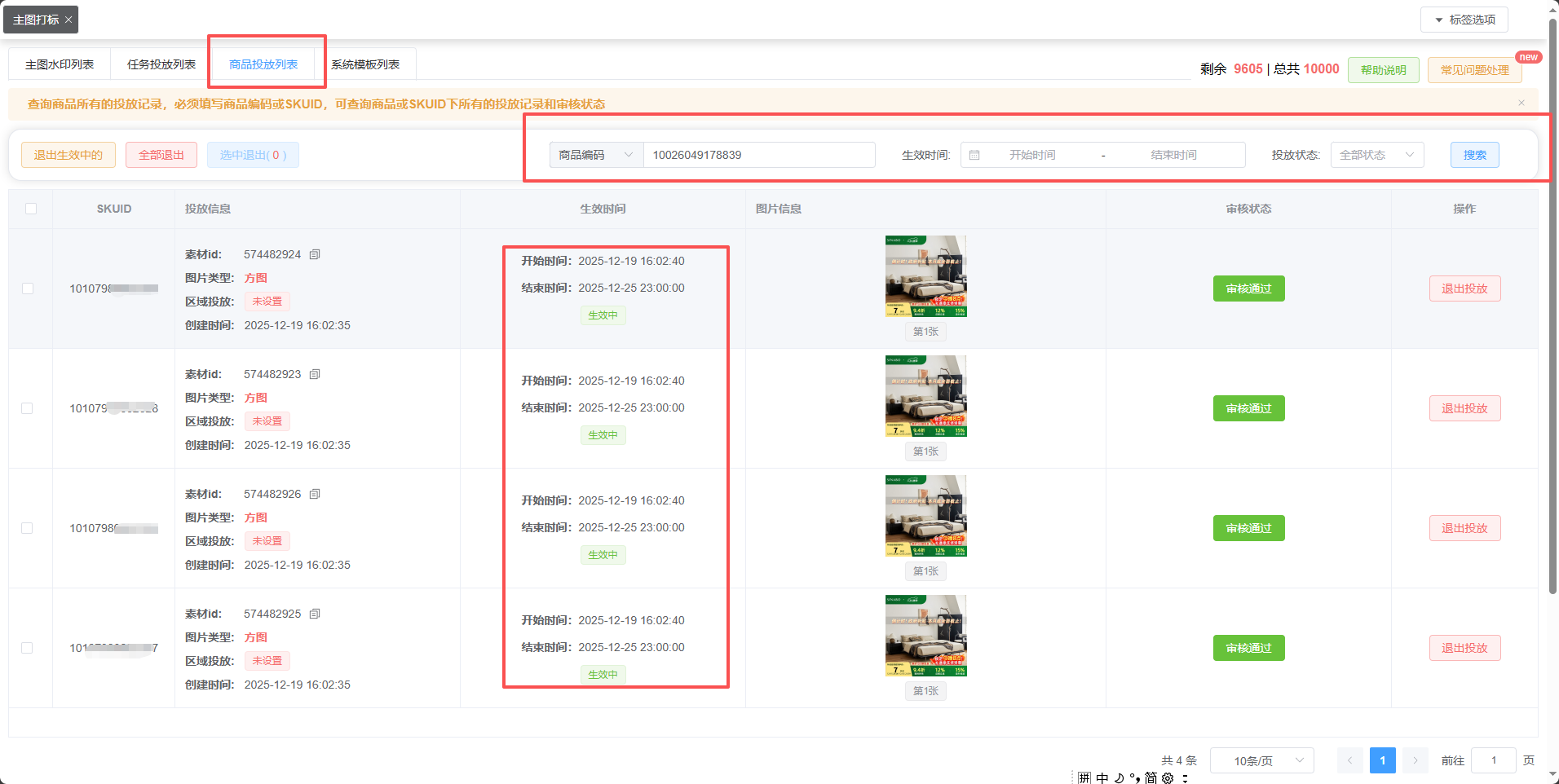
Task: Open the 商品编码 search type dropdown
Action: 596,155
